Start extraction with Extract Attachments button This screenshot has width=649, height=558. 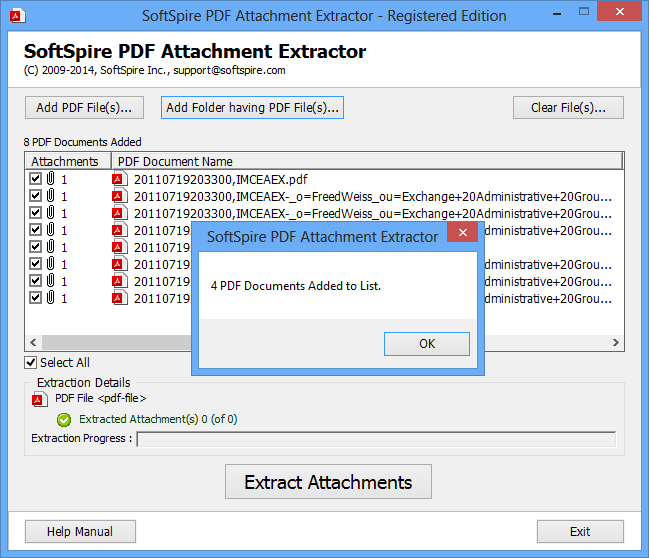328,482
